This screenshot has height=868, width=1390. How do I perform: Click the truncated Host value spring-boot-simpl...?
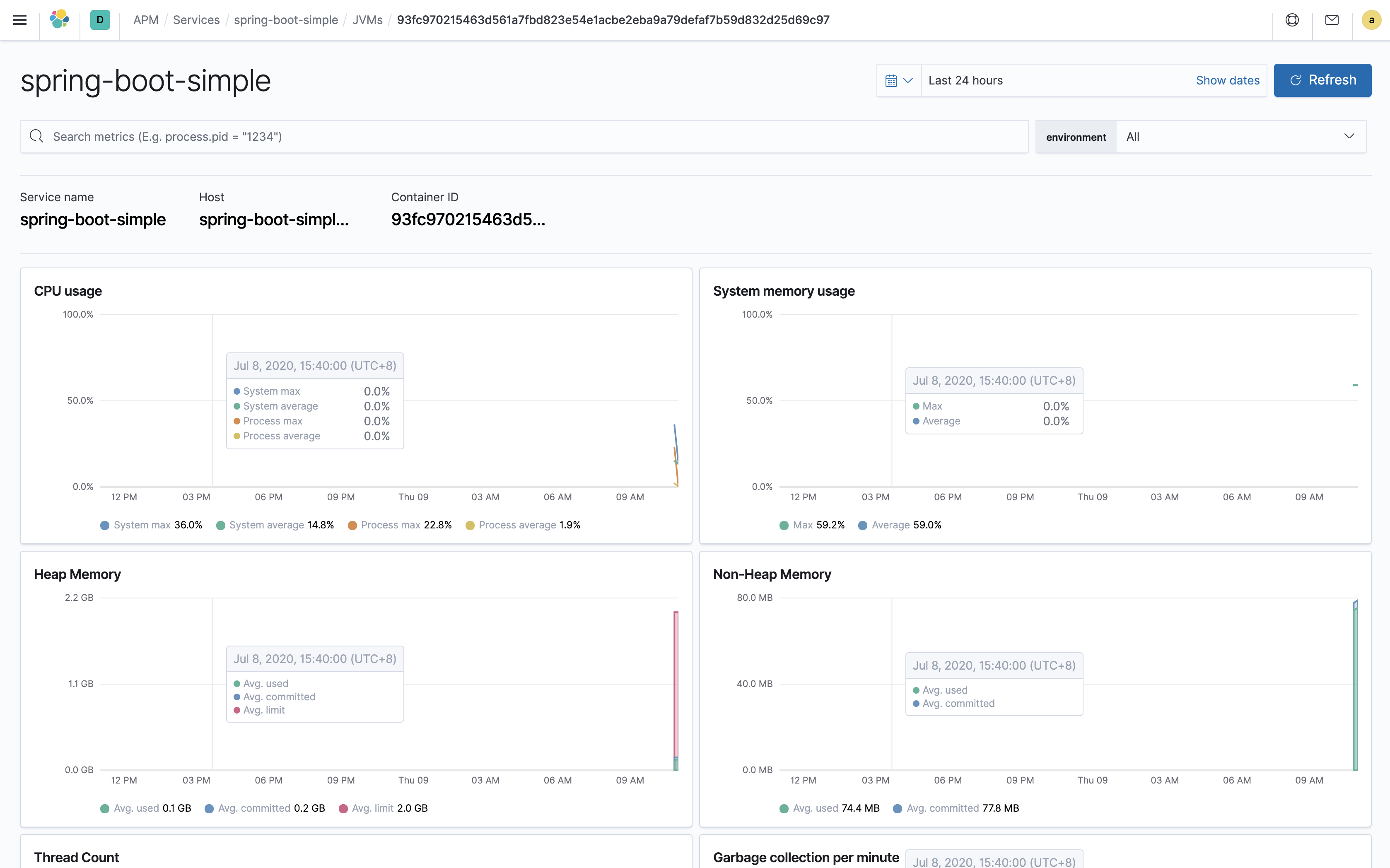pyautogui.click(x=274, y=220)
